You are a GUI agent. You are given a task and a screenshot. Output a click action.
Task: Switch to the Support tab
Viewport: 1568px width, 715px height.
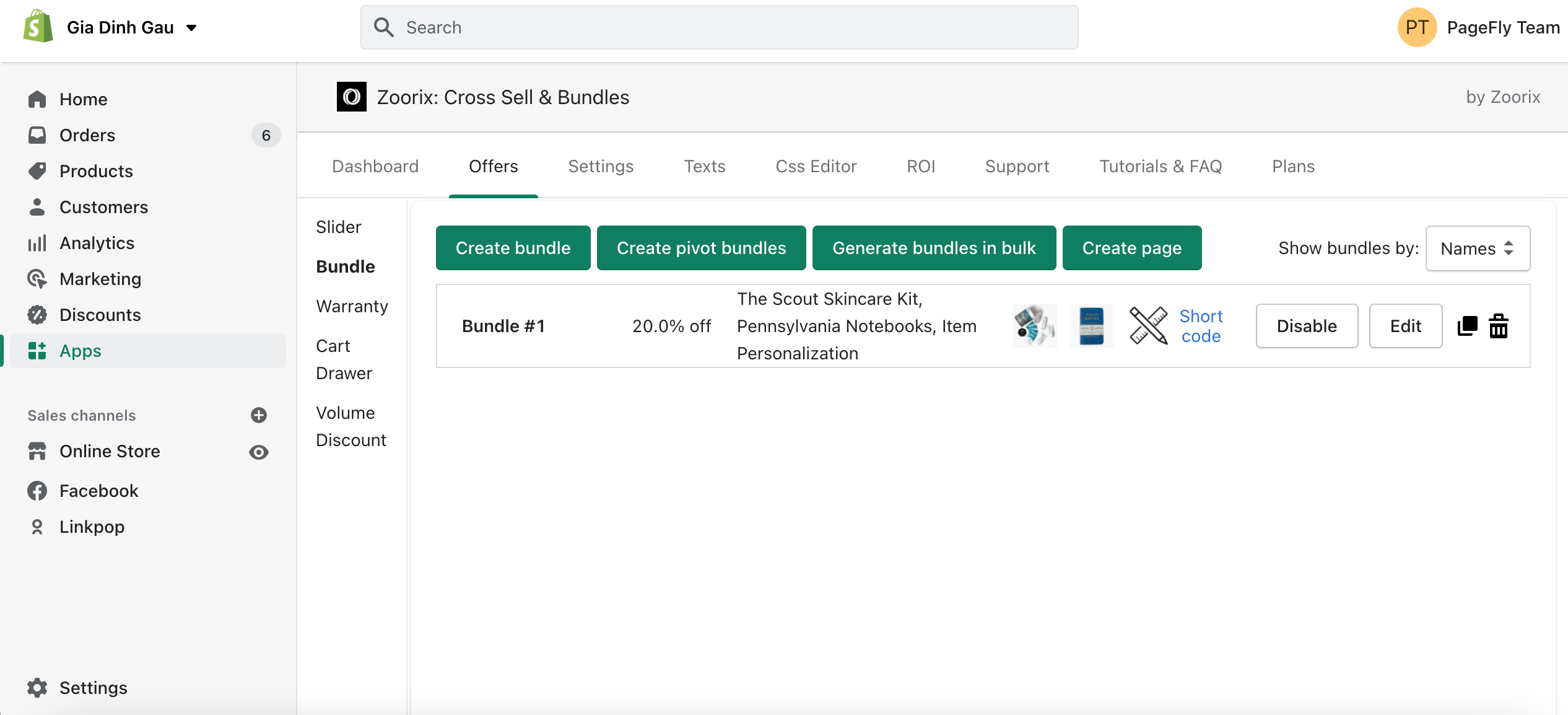point(1017,166)
